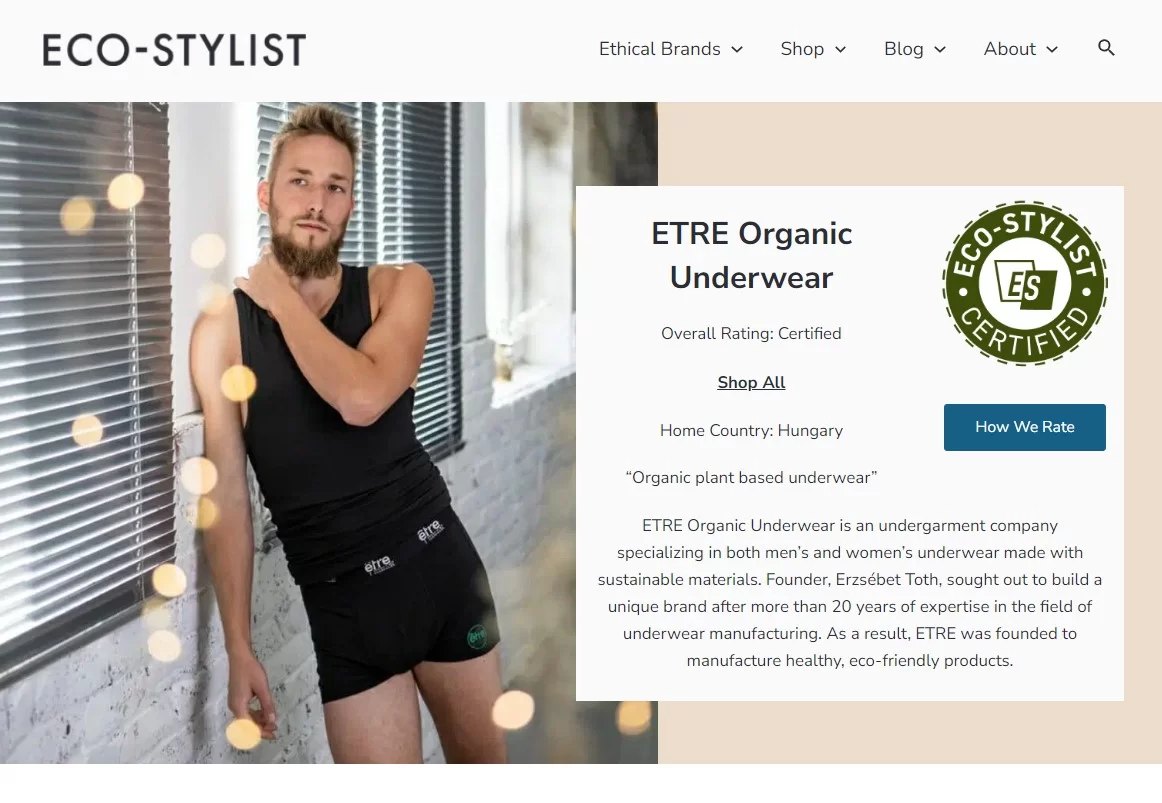Click the green logo on the shorts
The image size is (1162, 803).
pyautogui.click(x=477, y=636)
